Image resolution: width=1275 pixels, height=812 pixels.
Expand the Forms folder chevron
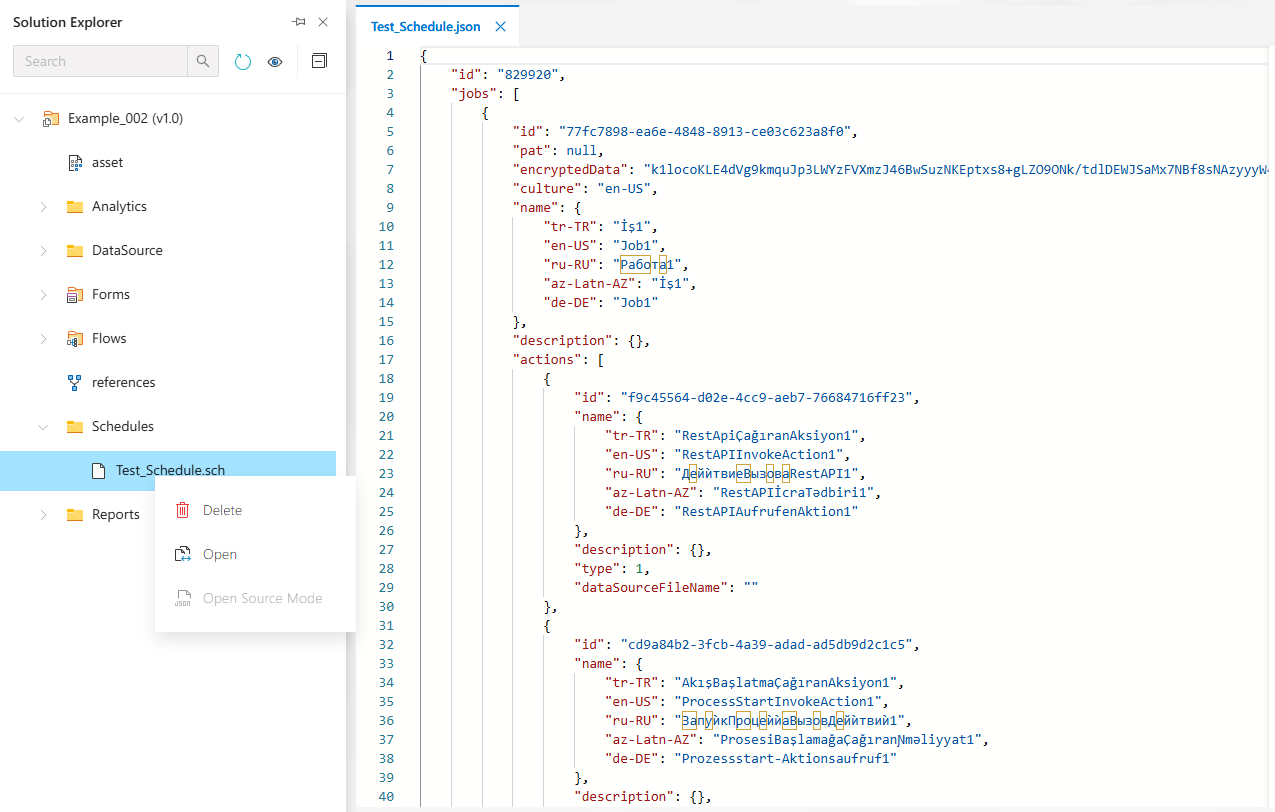[x=43, y=295]
